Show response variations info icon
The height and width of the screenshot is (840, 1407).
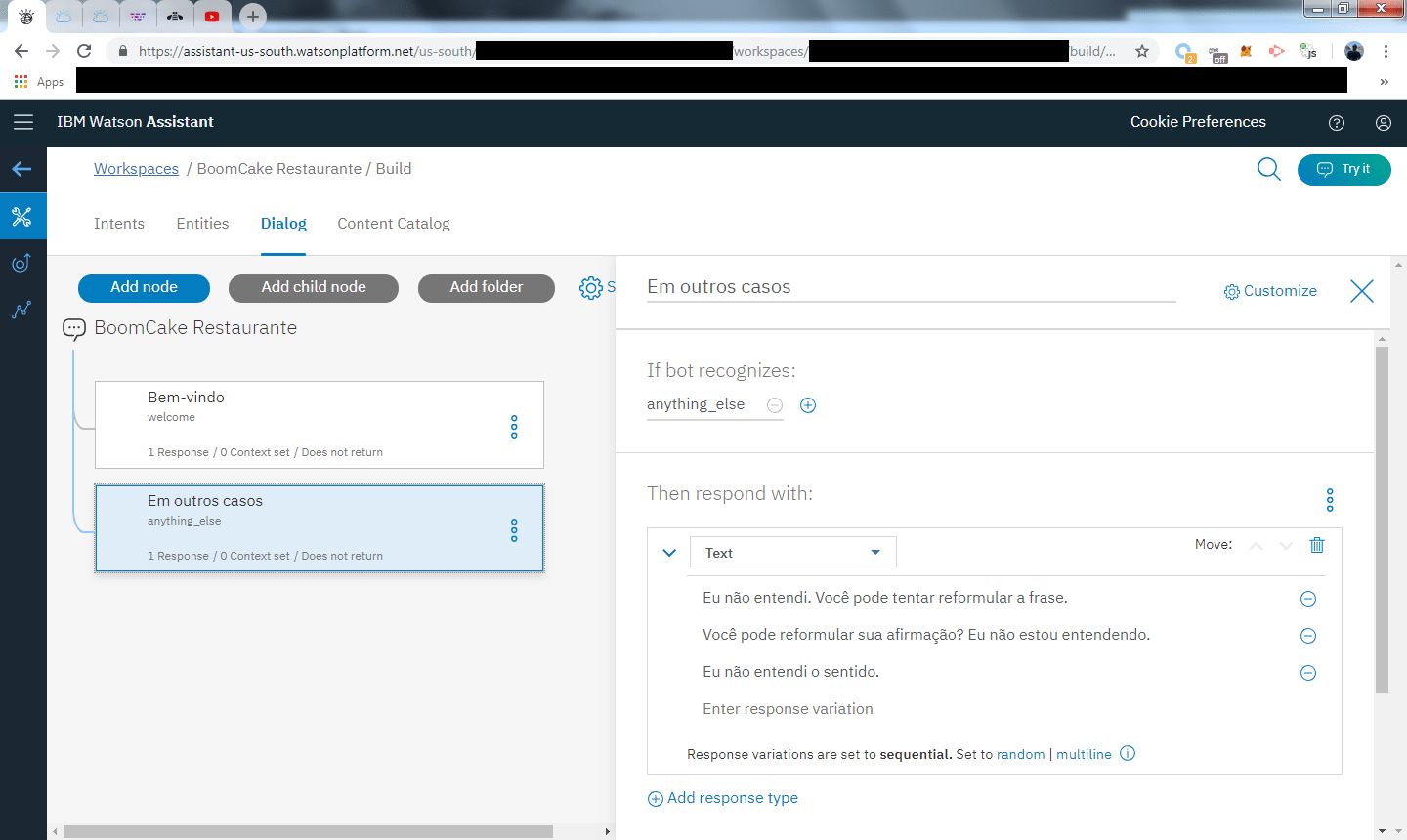1128,753
